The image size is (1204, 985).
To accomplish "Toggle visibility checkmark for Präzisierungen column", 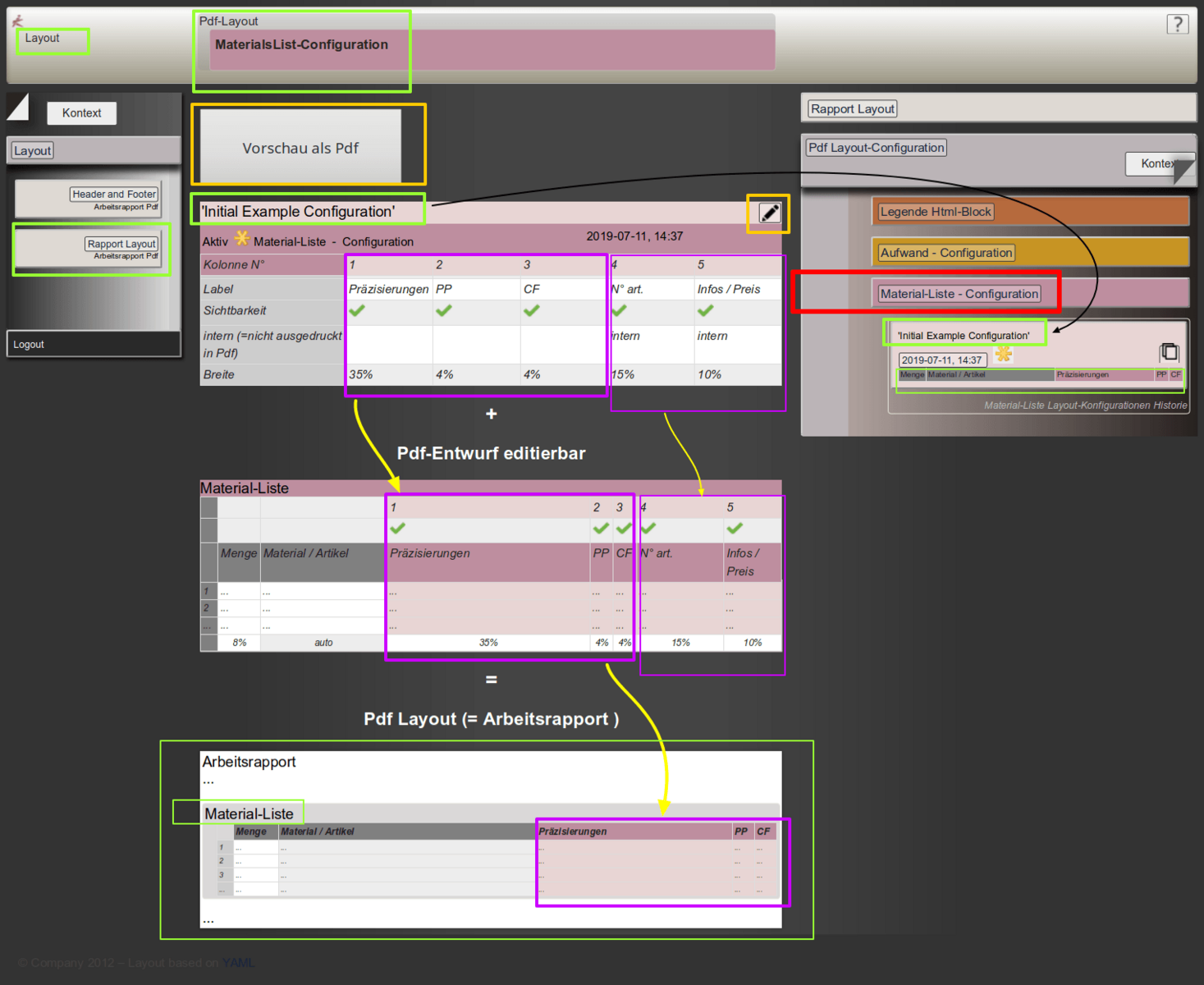I will tap(357, 311).
